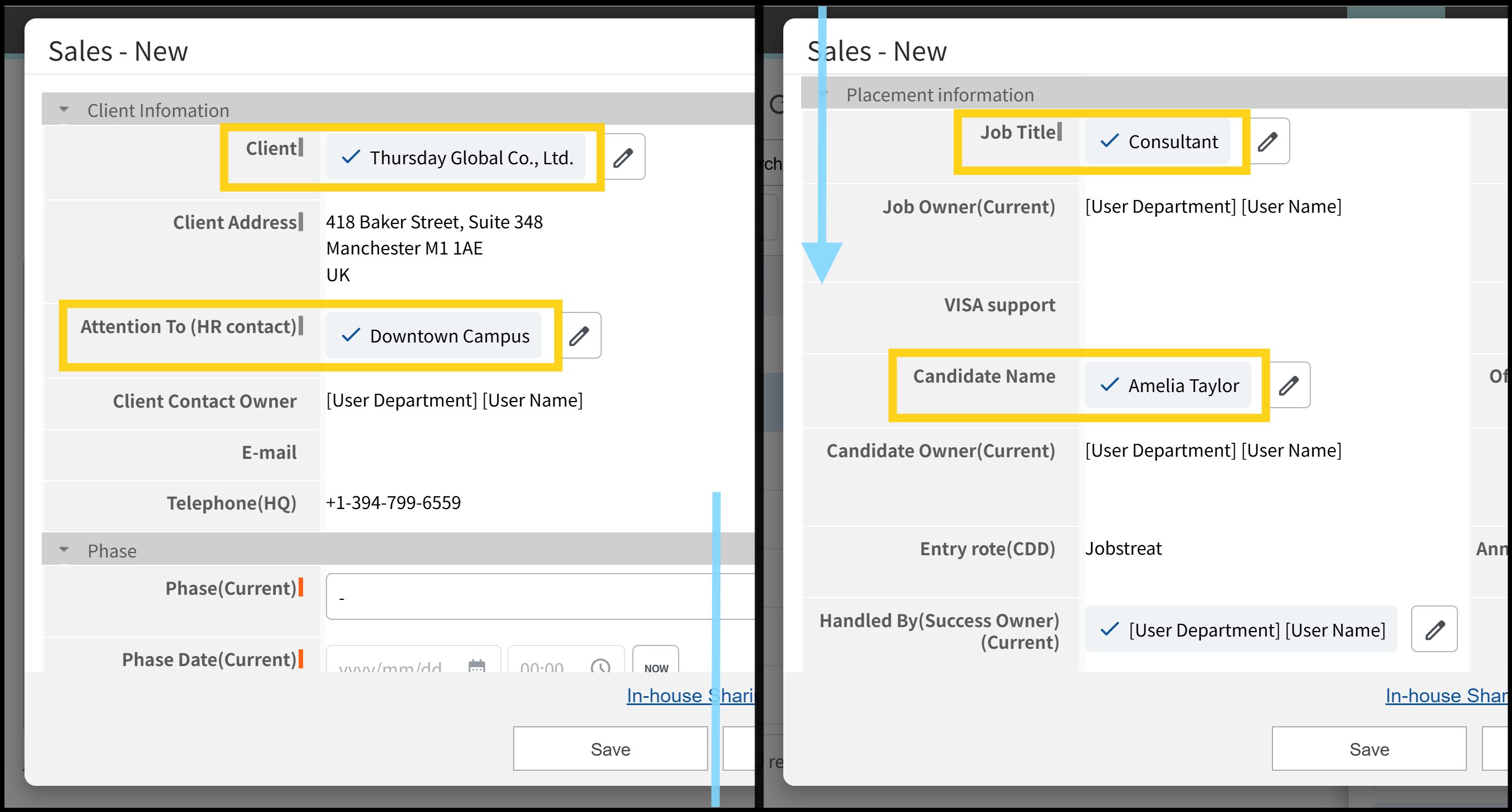Open calendar picker in Phase Date field
Viewport: 1512px width, 812px height.
pos(477,667)
